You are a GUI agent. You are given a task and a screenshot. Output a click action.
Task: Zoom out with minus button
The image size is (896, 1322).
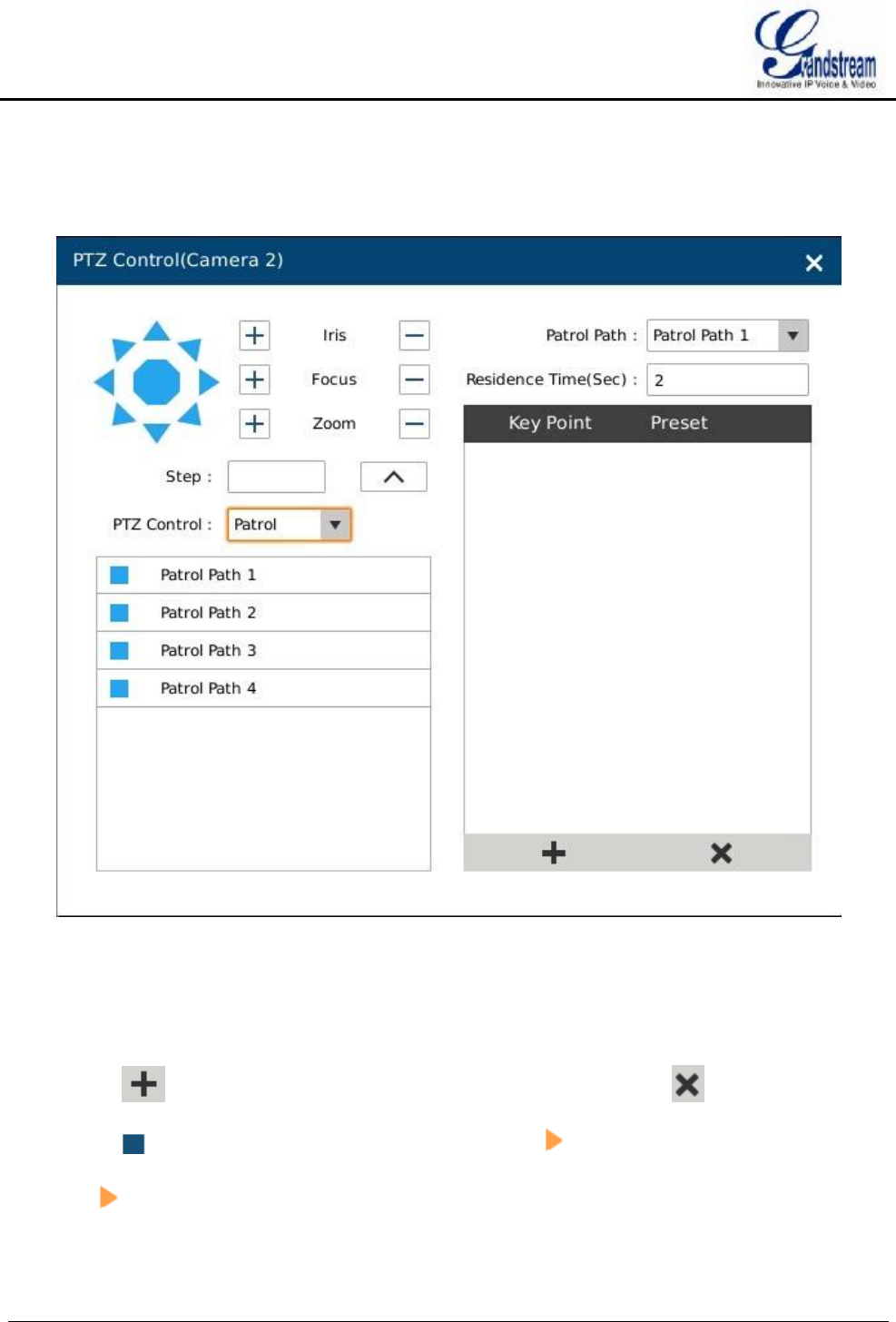(414, 423)
